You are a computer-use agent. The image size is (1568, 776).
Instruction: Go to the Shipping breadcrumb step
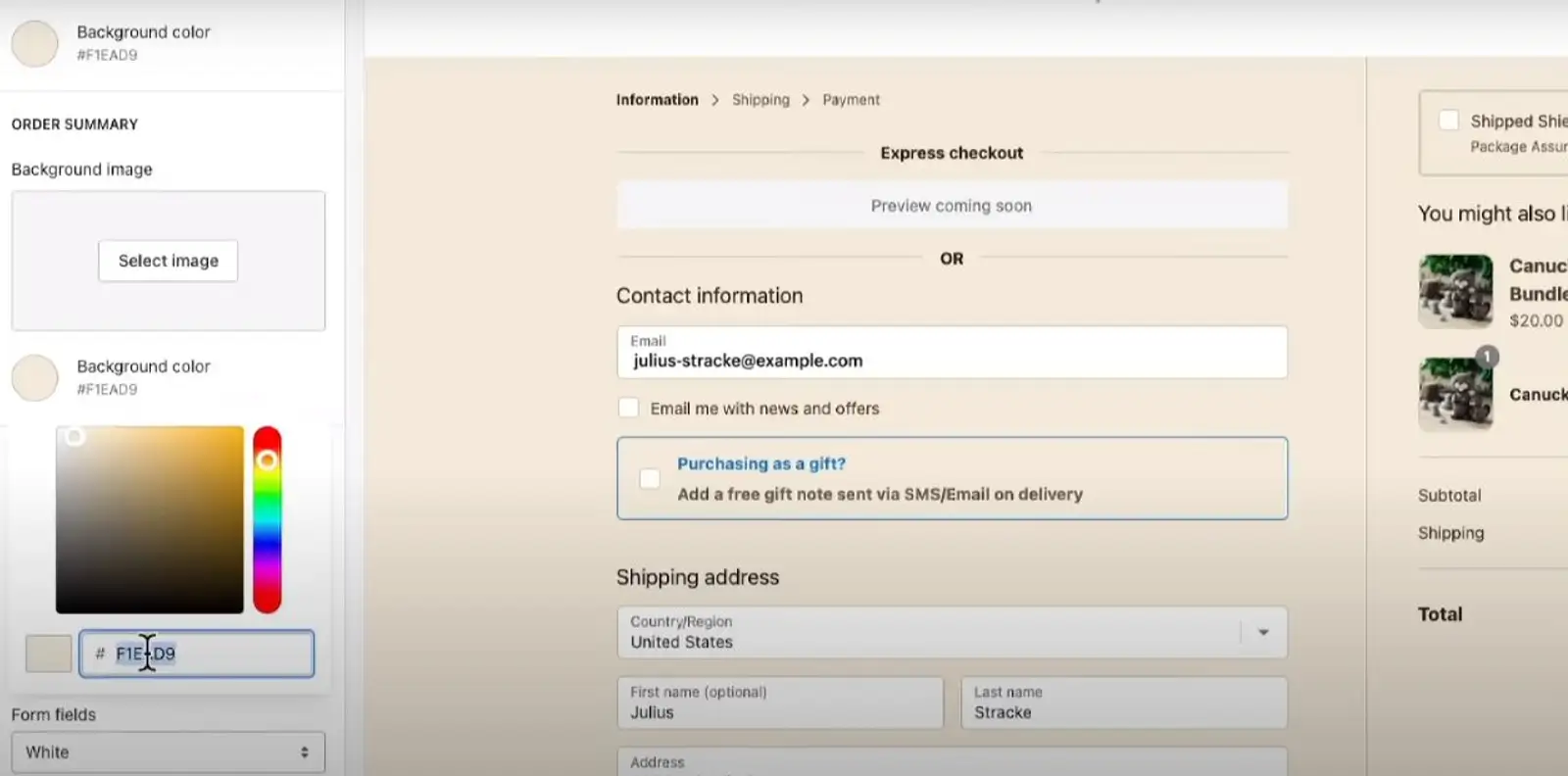pos(760,100)
